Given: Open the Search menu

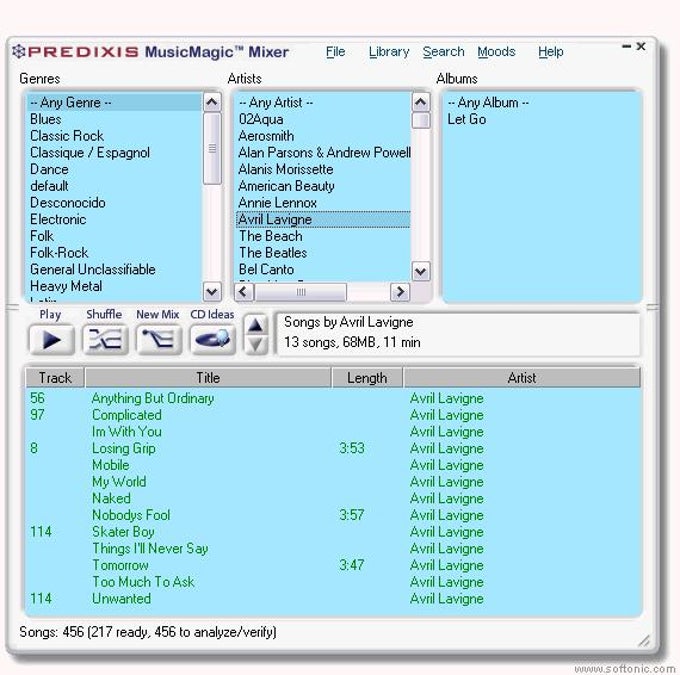Looking at the screenshot, I should click(443, 52).
